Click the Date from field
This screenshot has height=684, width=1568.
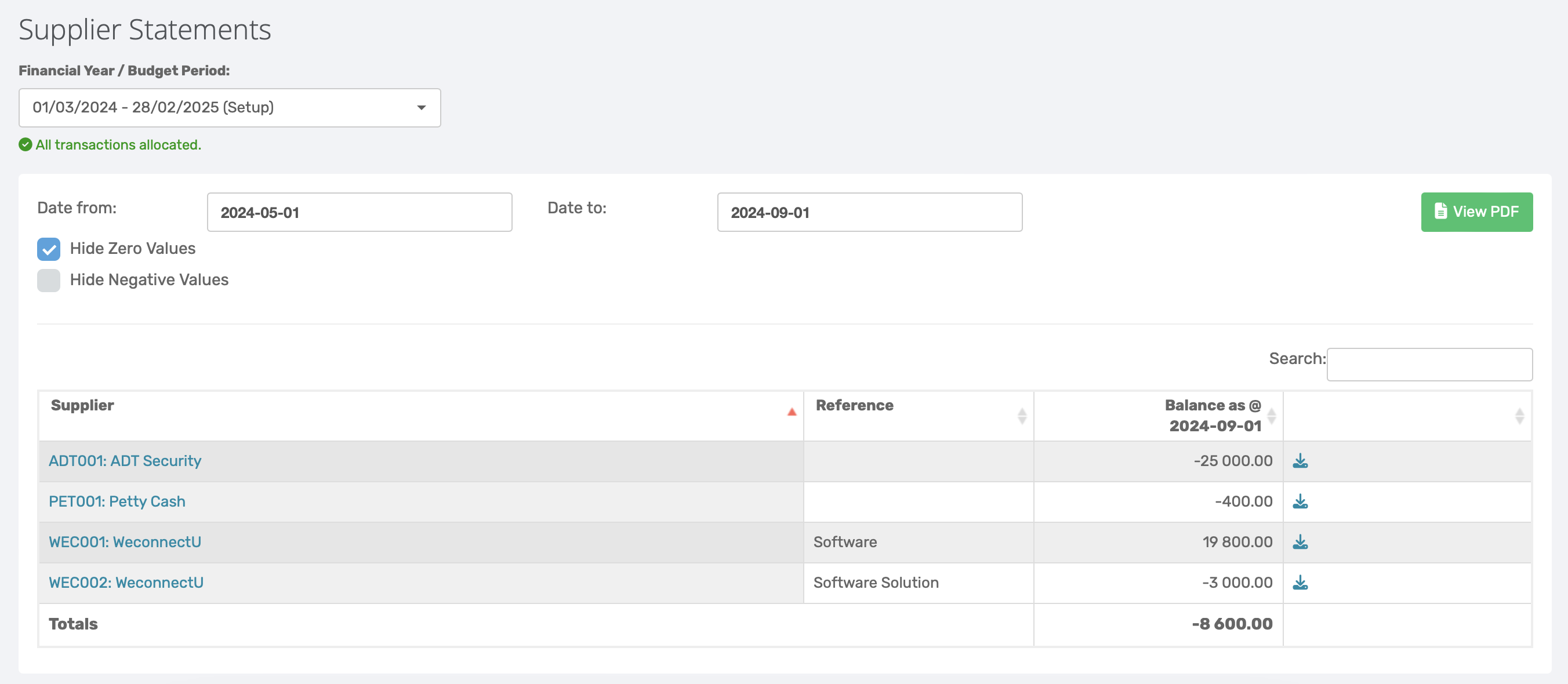pyautogui.click(x=359, y=212)
